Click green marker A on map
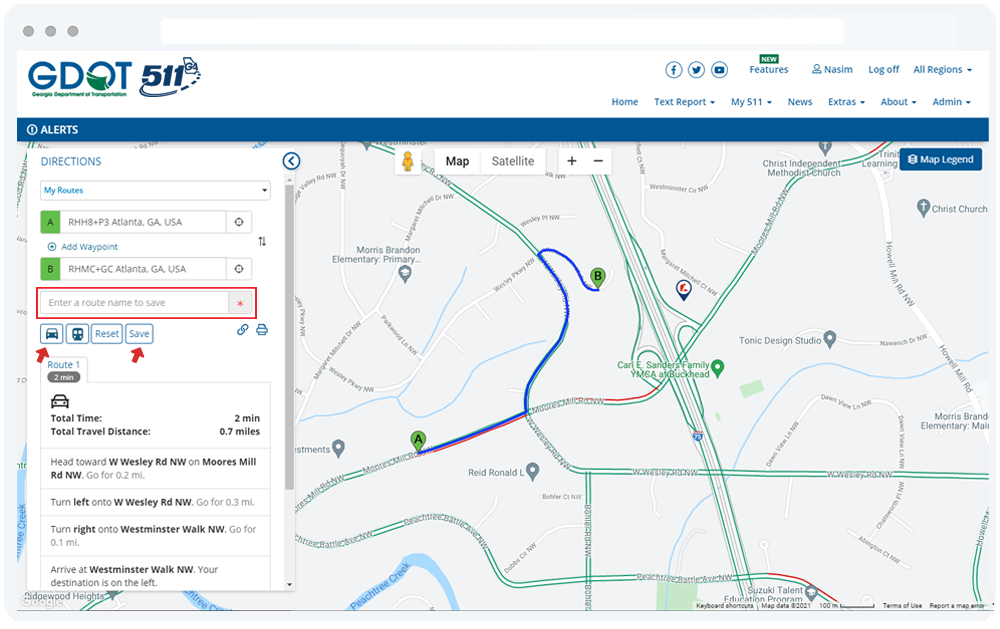Image resolution: width=1000 pixels, height=629 pixels. [x=418, y=440]
